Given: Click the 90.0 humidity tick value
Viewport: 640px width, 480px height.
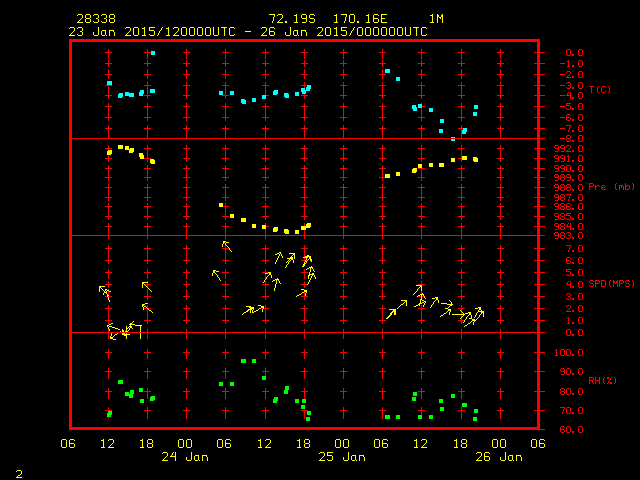Looking at the screenshot, I should 571,372.
